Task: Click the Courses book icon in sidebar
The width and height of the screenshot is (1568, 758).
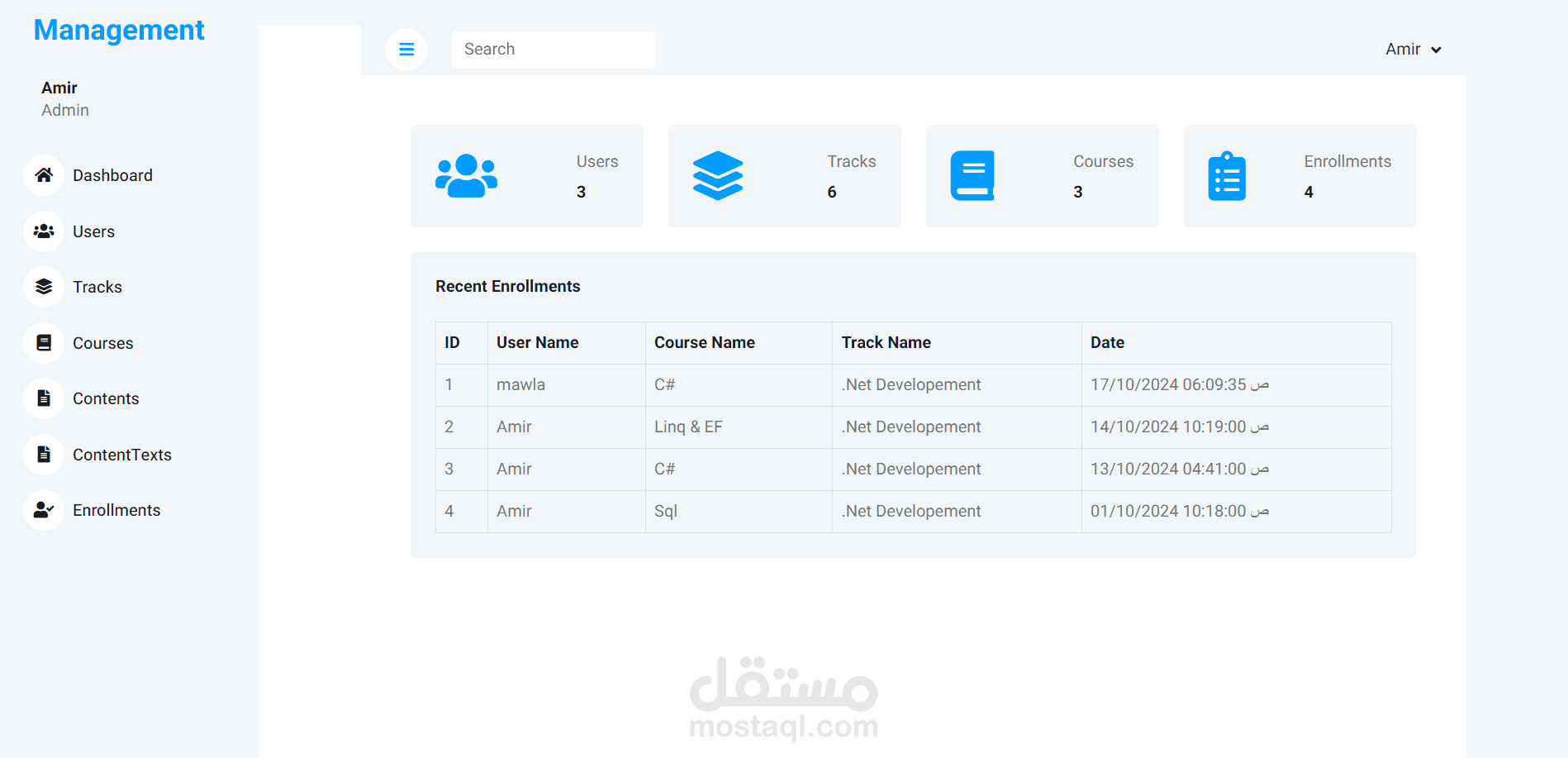Action: 44,343
